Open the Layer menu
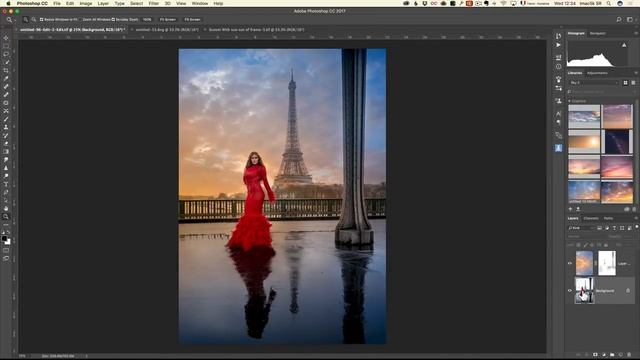The image size is (640, 360). (103, 4)
